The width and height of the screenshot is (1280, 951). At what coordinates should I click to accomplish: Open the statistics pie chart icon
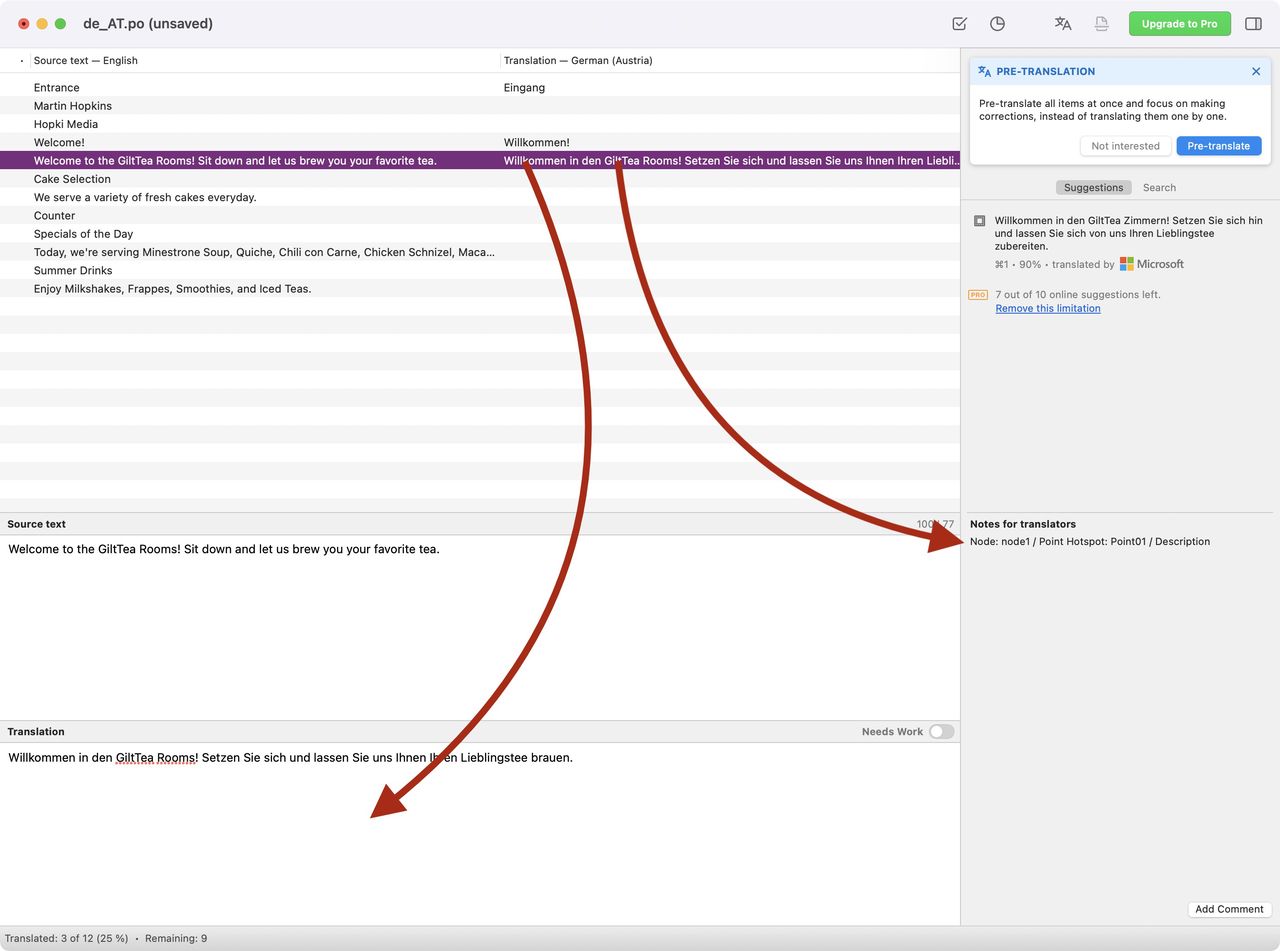[997, 24]
